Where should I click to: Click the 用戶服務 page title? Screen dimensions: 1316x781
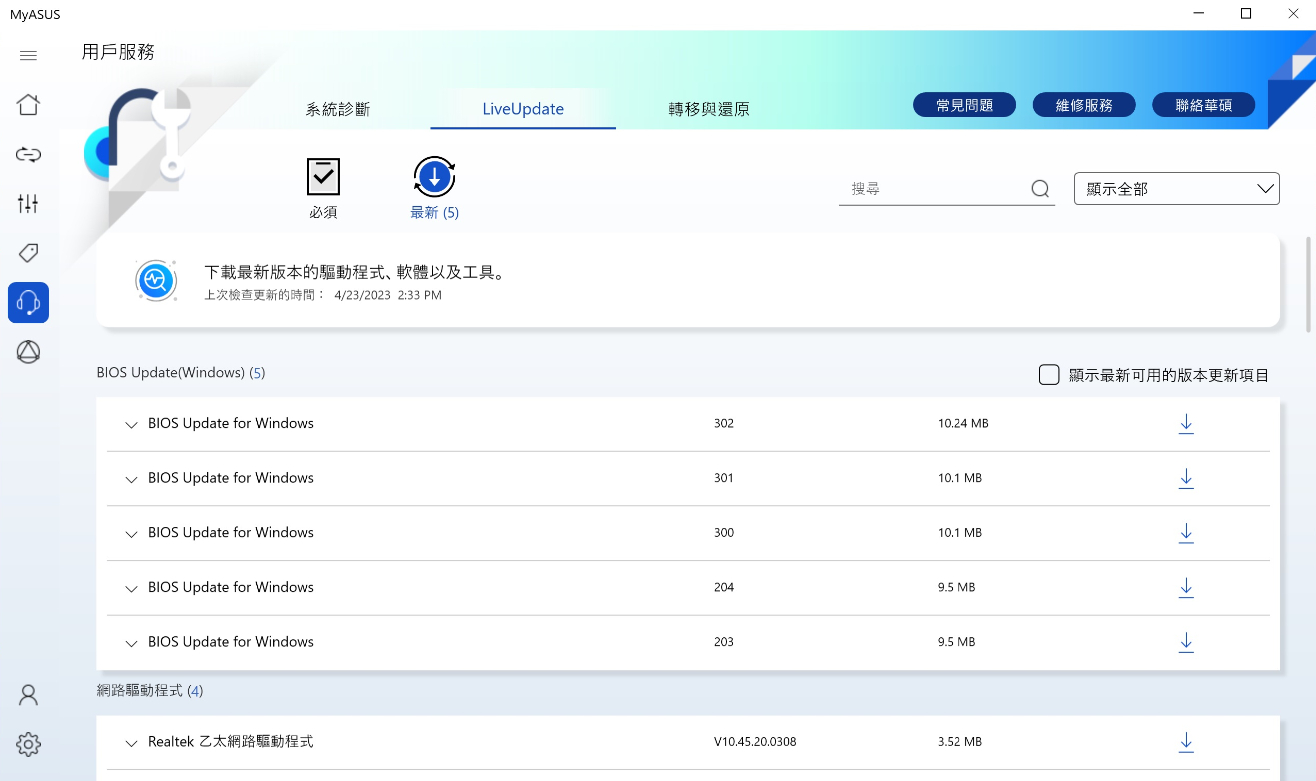pyautogui.click(x=118, y=52)
